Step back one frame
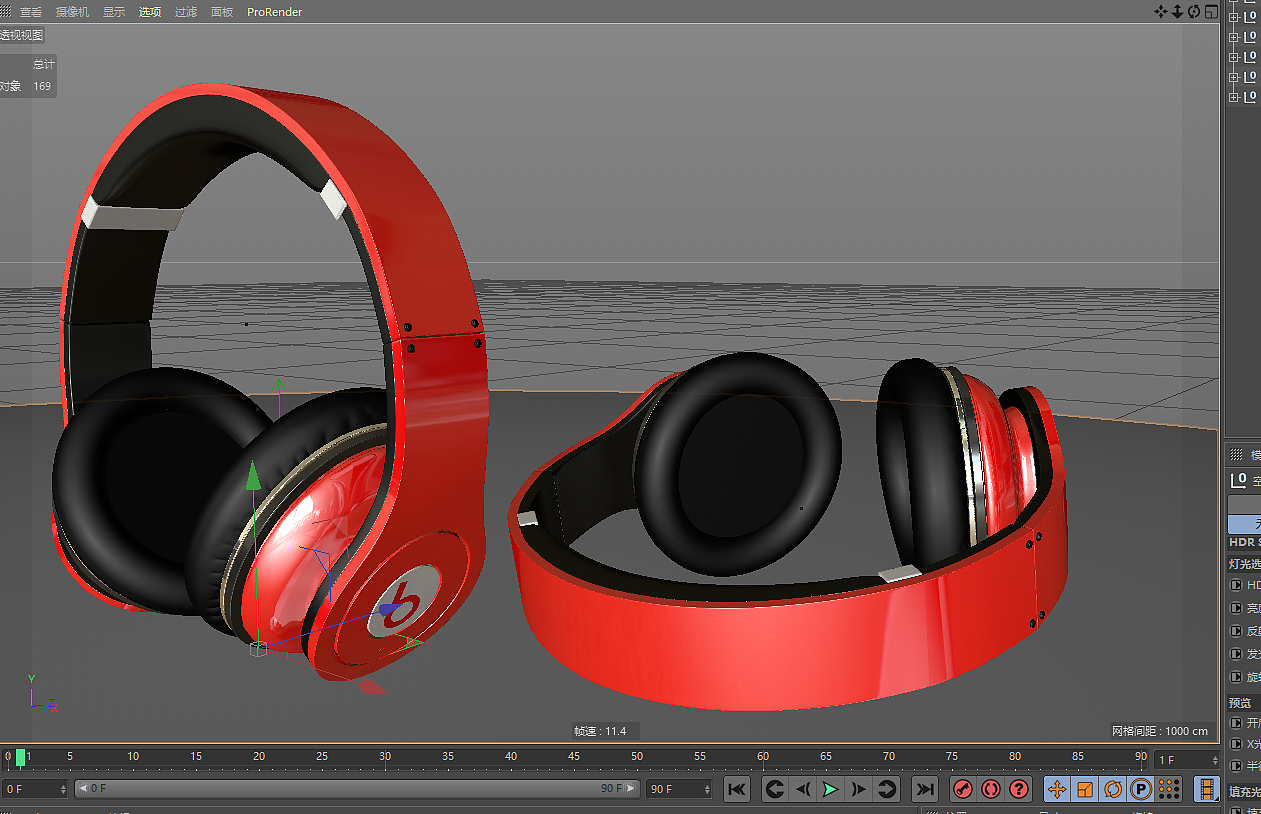The image size is (1261, 814). (802, 789)
